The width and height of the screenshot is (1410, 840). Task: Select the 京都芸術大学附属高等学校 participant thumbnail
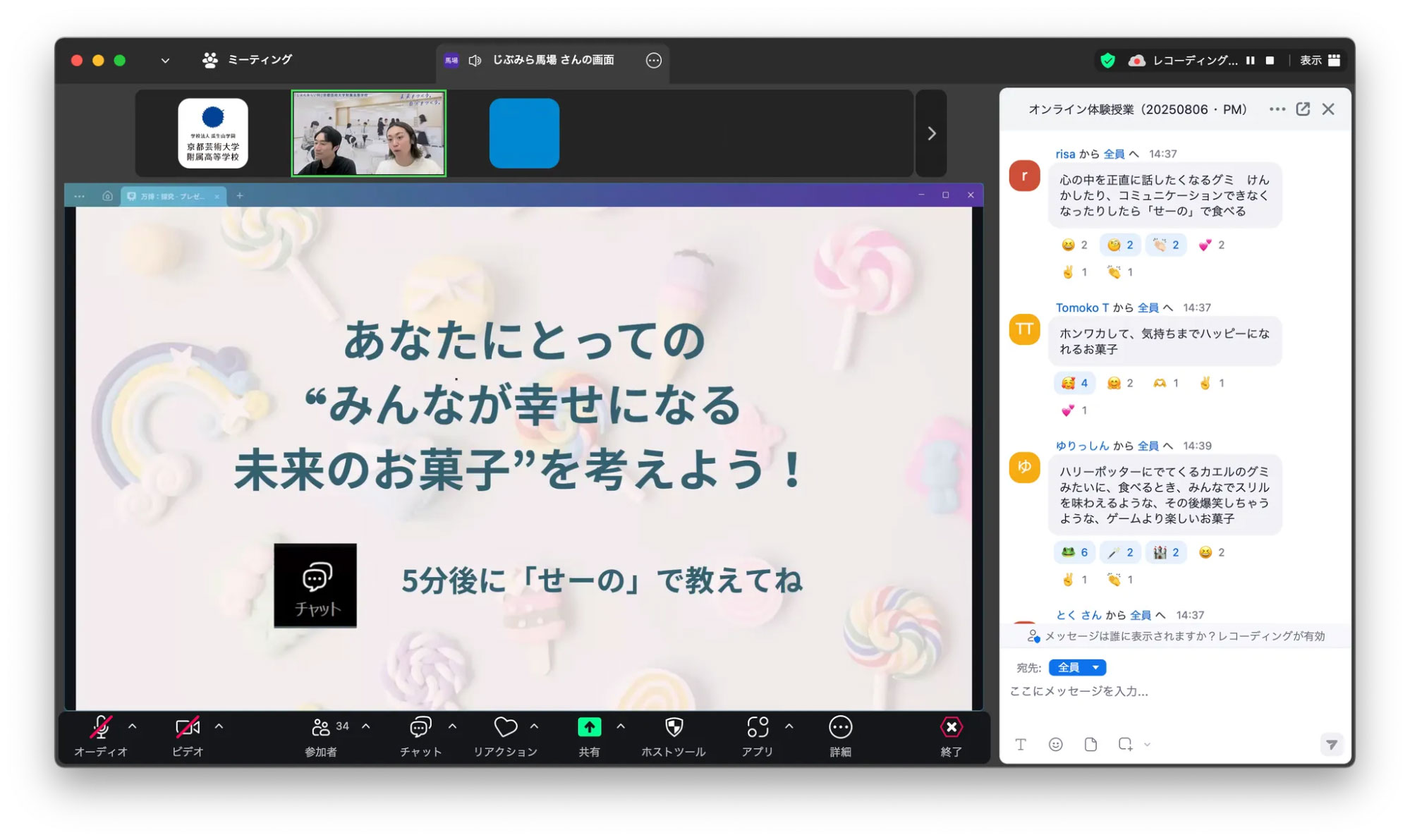213,133
